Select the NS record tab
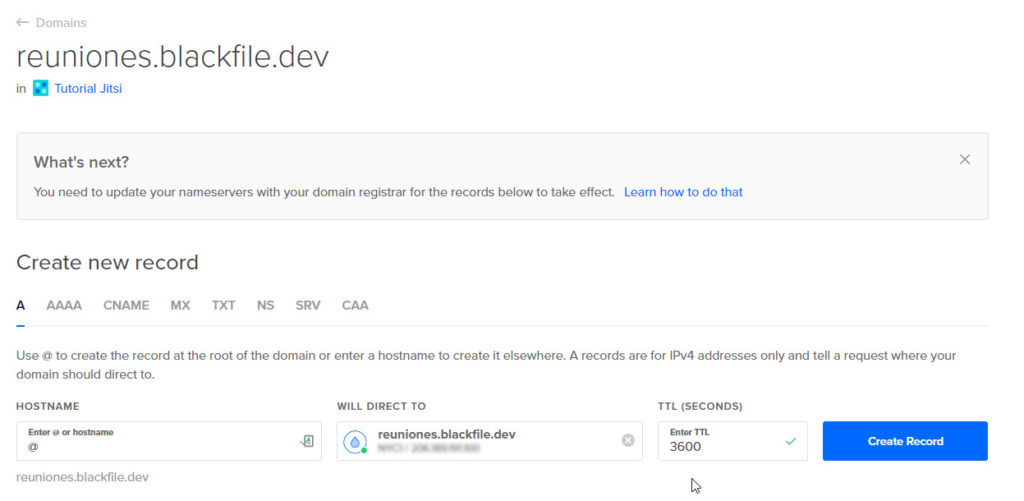Screen dimensions: 1024x501 (x=265, y=305)
